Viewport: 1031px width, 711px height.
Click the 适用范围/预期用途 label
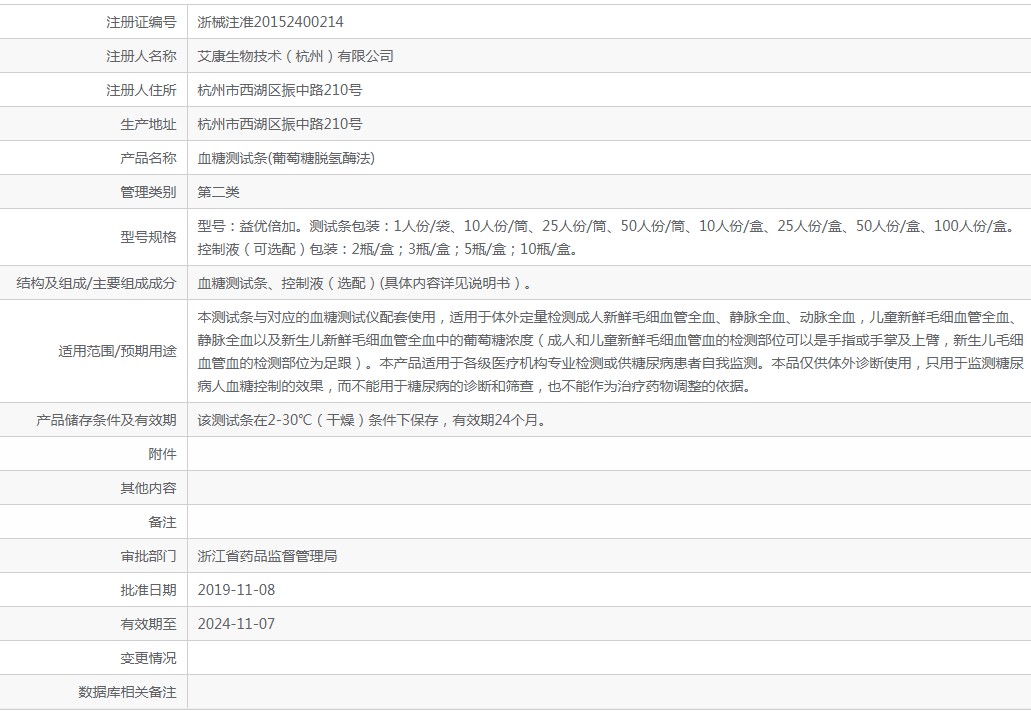(118, 351)
